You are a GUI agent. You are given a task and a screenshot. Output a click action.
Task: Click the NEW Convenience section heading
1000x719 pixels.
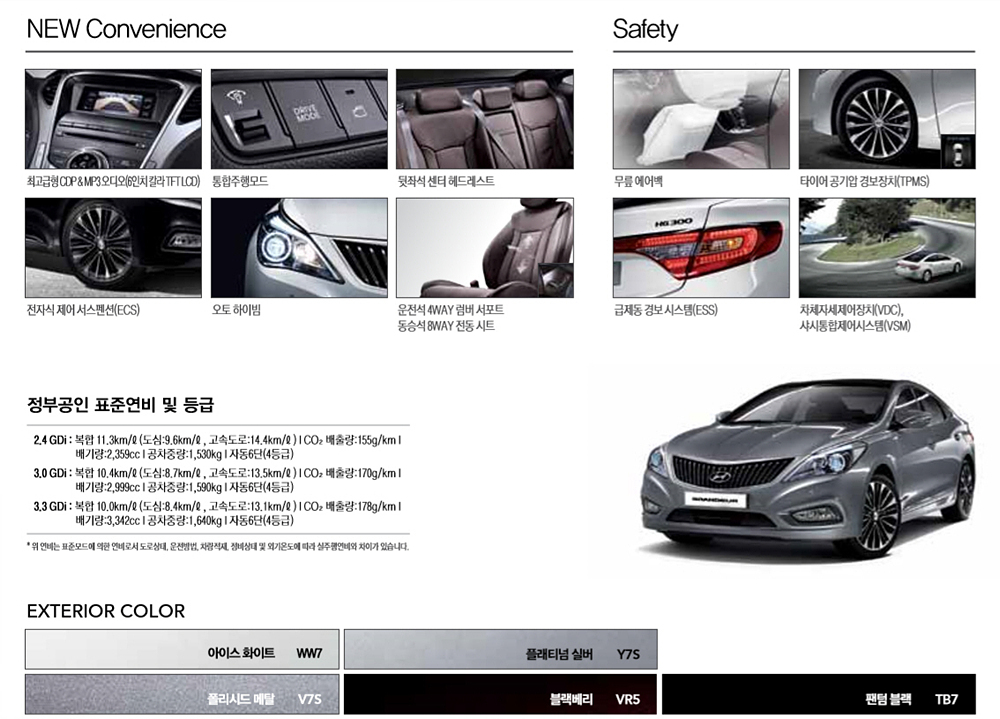click(x=126, y=29)
